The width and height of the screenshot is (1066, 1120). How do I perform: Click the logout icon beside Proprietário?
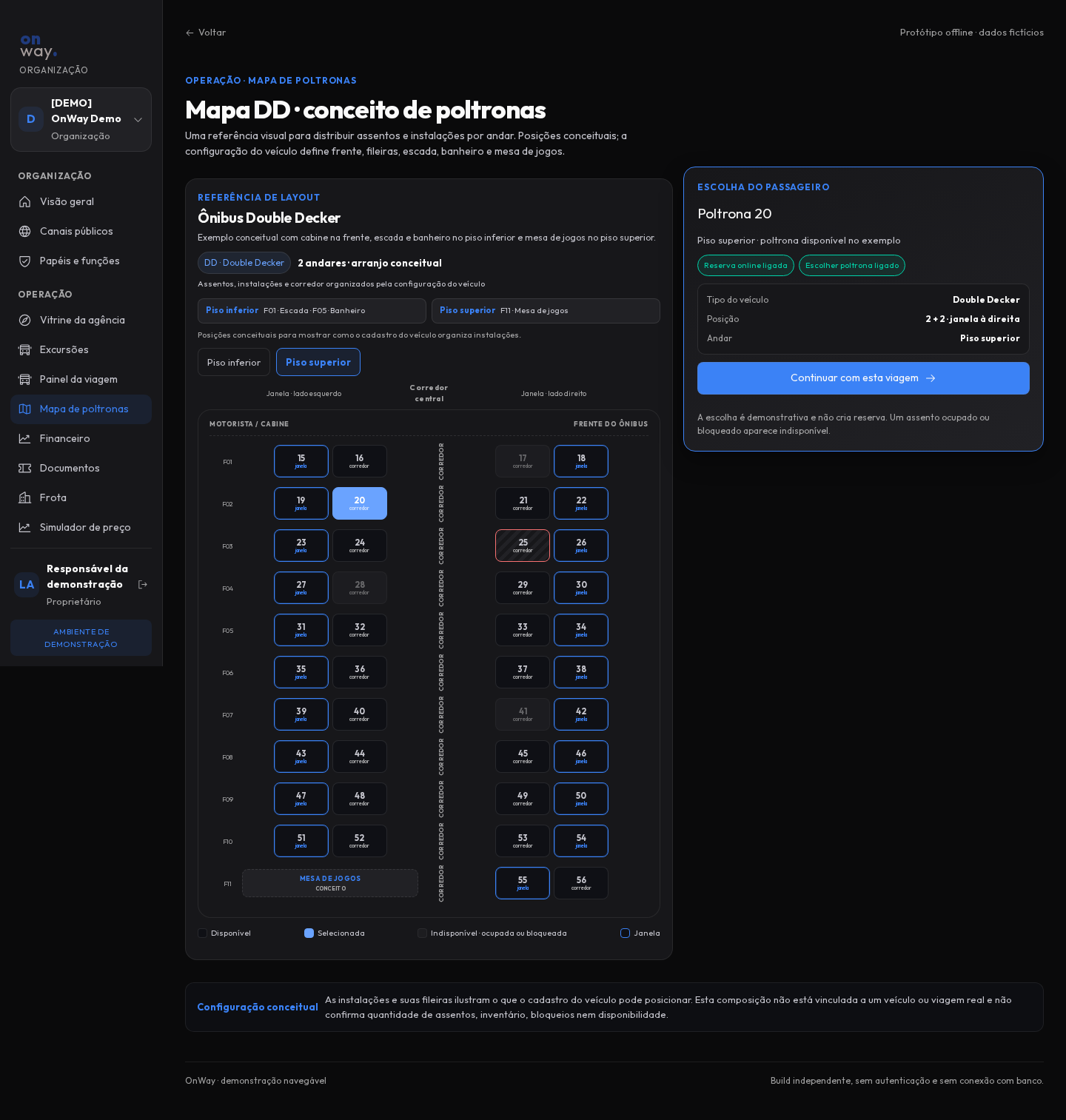click(x=143, y=585)
